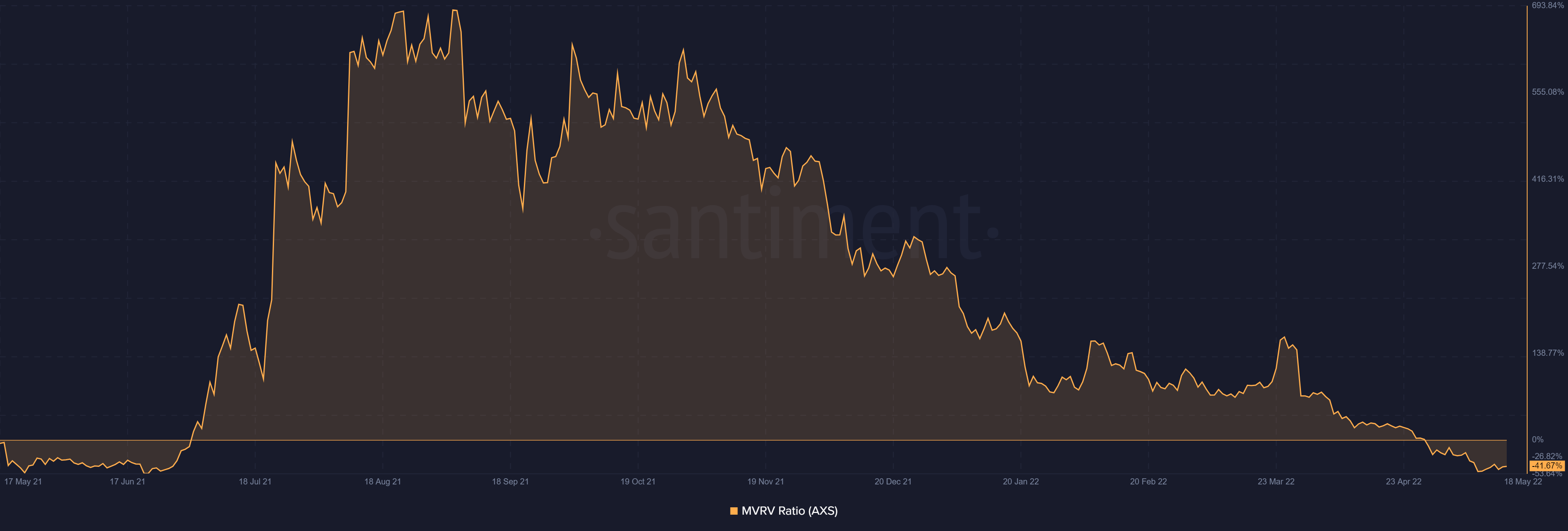Click the 23 Apr 22 axis date
The height and width of the screenshot is (531, 1568).
(x=1403, y=482)
